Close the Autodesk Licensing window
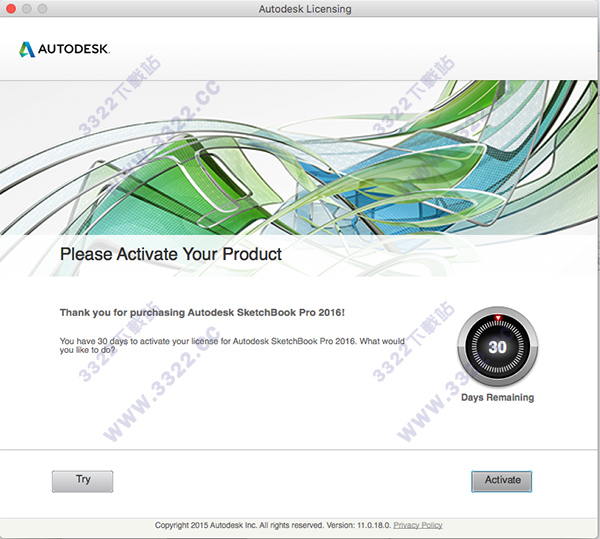 tap(11, 8)
